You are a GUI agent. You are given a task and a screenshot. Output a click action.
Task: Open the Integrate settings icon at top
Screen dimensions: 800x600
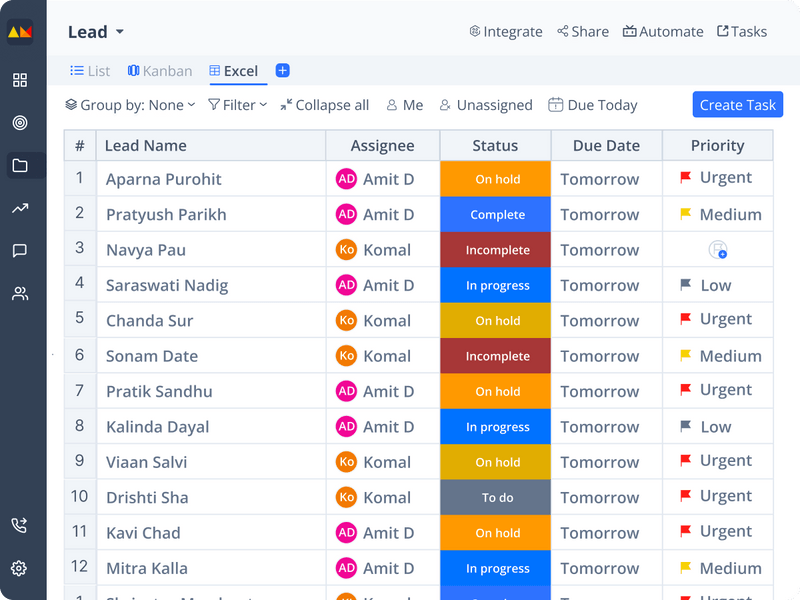click(477, 31)
